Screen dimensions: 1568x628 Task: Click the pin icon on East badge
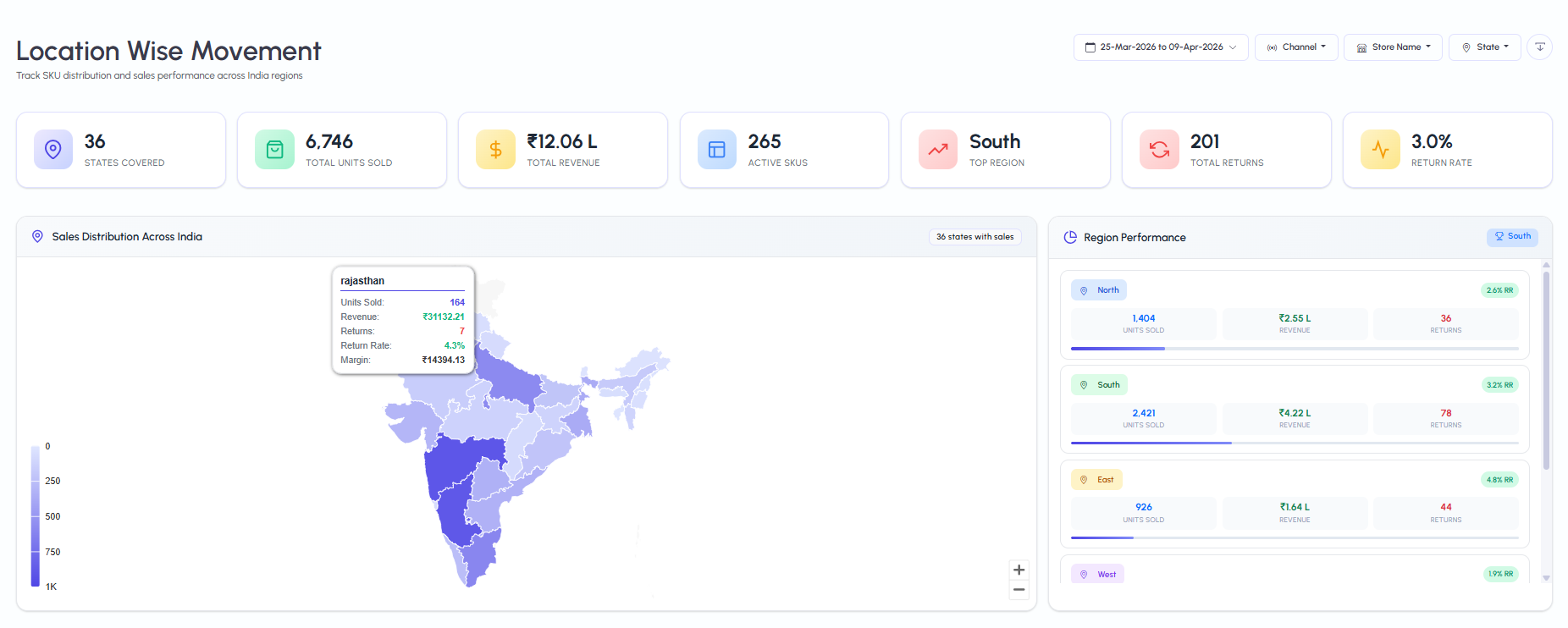1084,480
